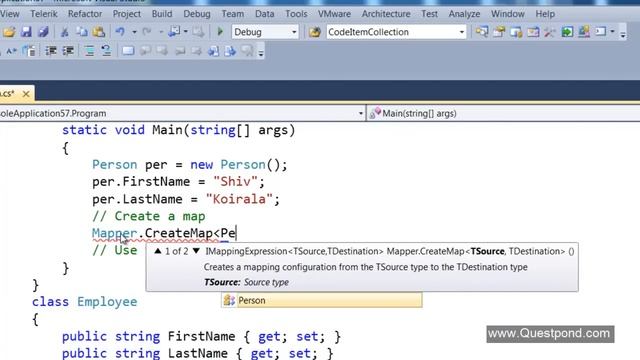640x360 pixels.
Task: Start debugging with green play arrow
Action: point(220,31)
